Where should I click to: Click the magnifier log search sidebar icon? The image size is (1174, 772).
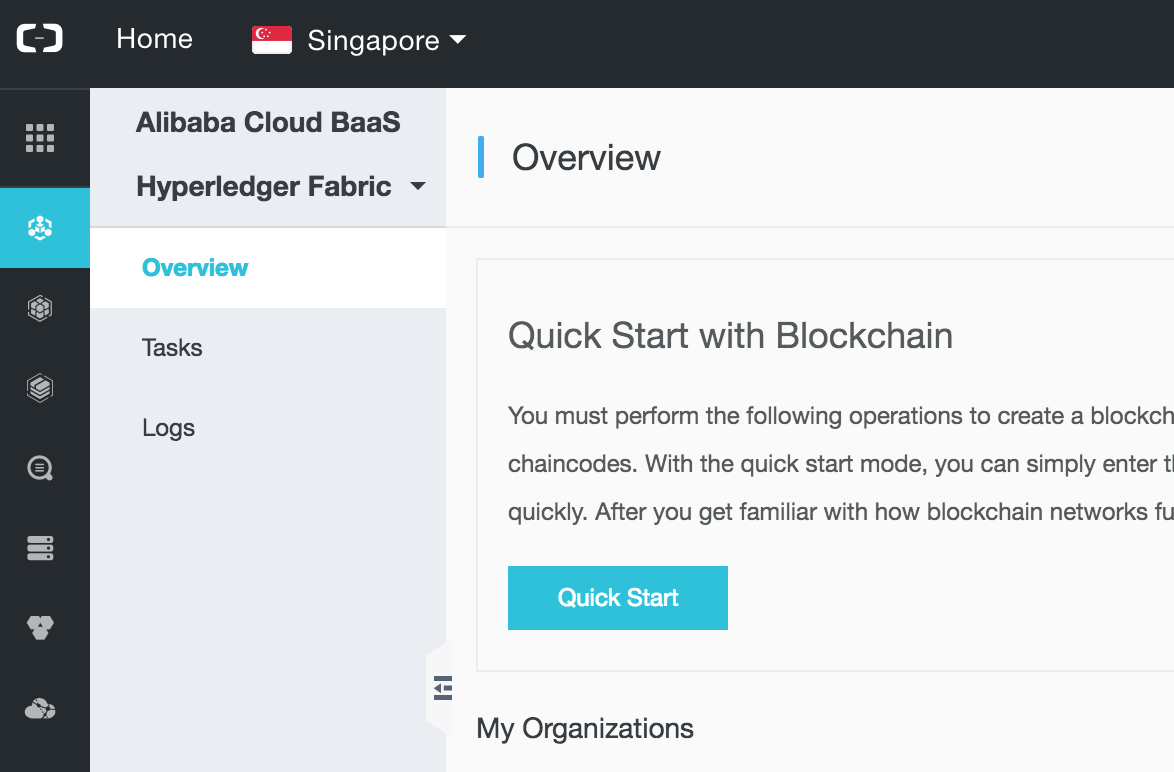click(x=40, y=468)
